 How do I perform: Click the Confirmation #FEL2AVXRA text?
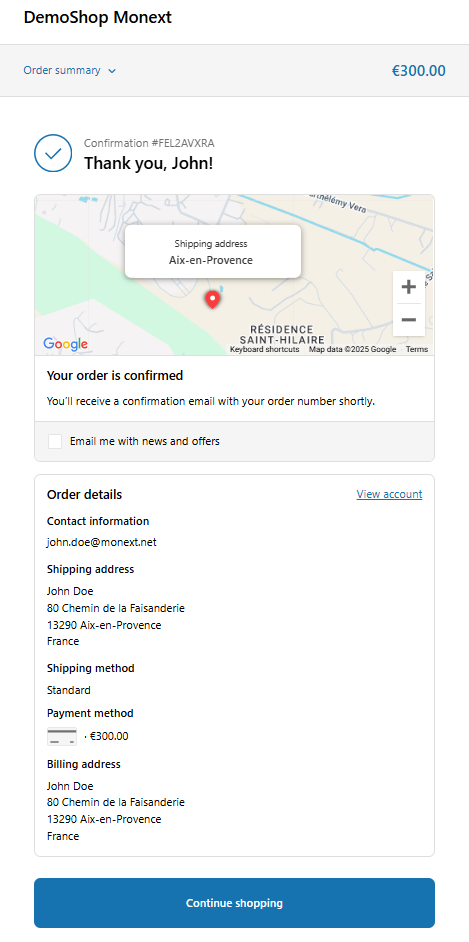(149, 143)
